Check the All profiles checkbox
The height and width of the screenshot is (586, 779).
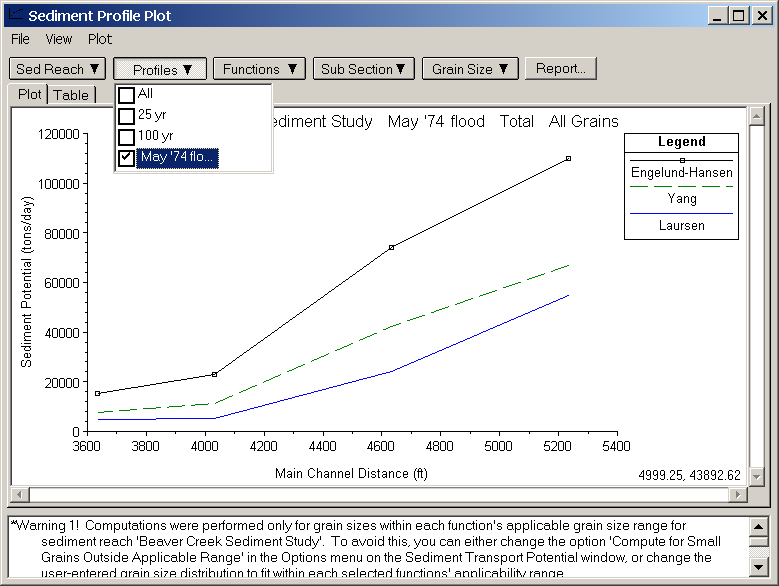point(127,94)
